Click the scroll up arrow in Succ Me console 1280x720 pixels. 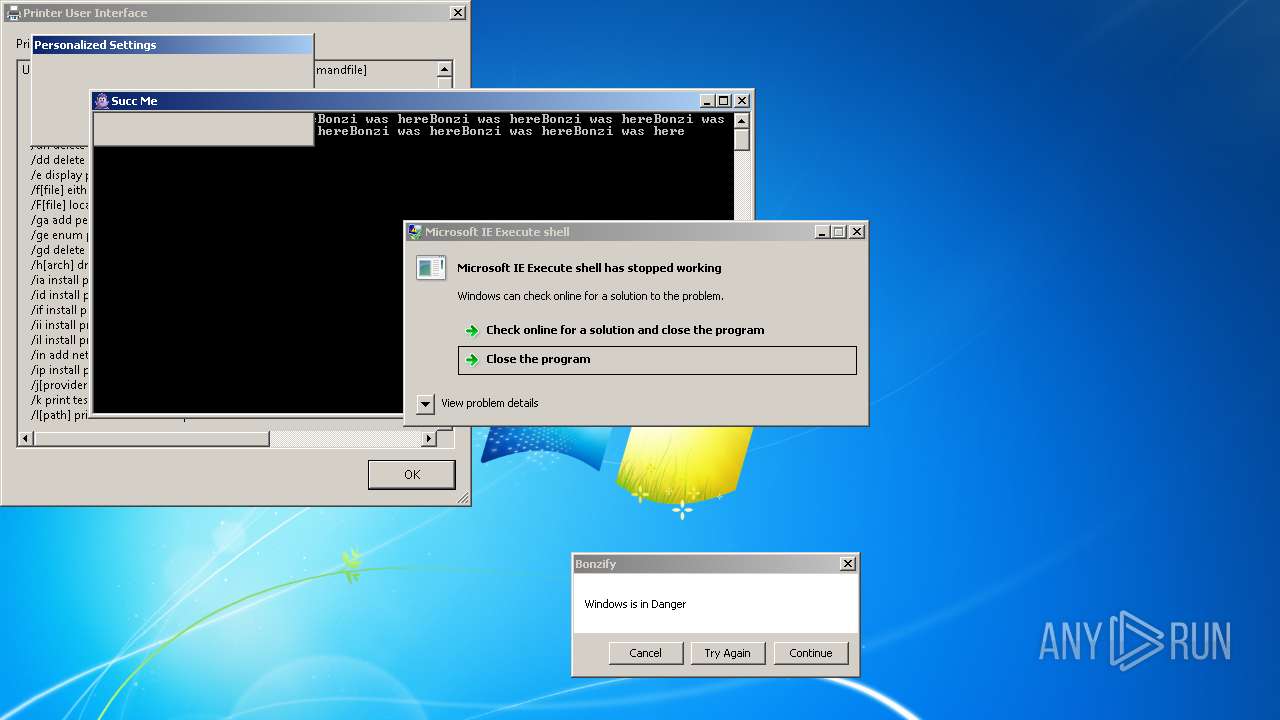[x=741, y=121]
